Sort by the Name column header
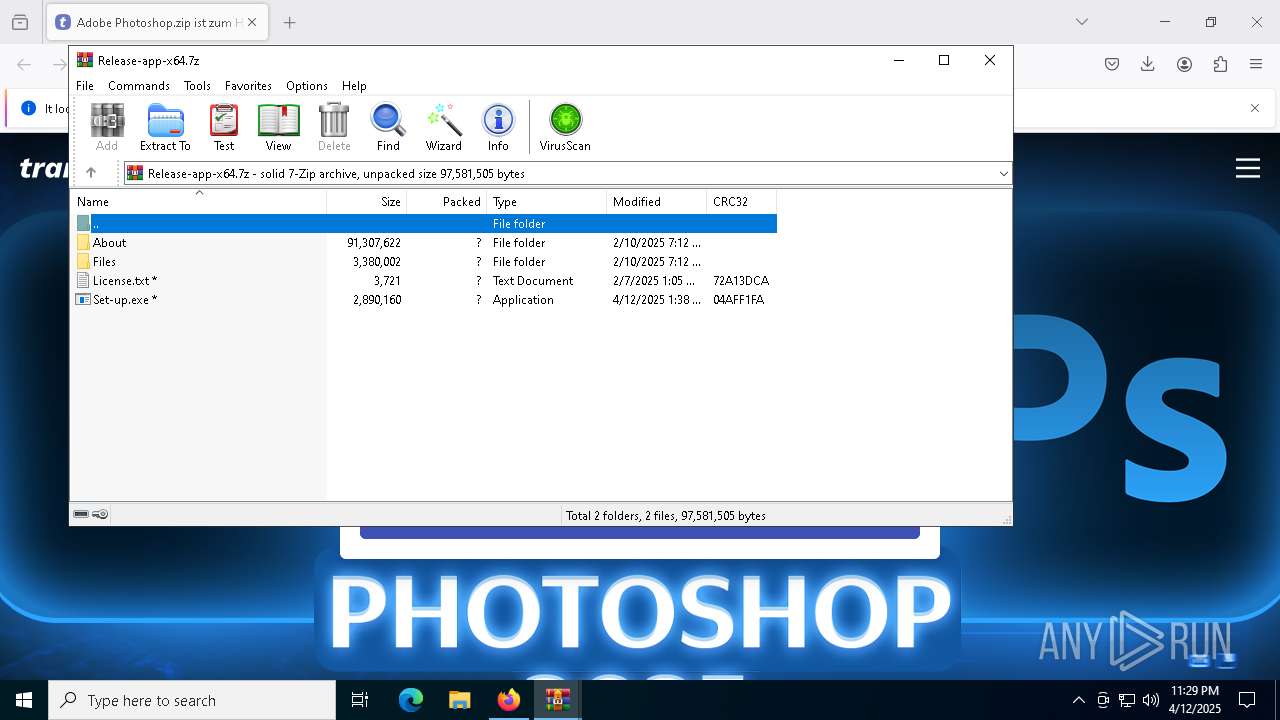This screenshot has height=720, width=1280. 199,202
